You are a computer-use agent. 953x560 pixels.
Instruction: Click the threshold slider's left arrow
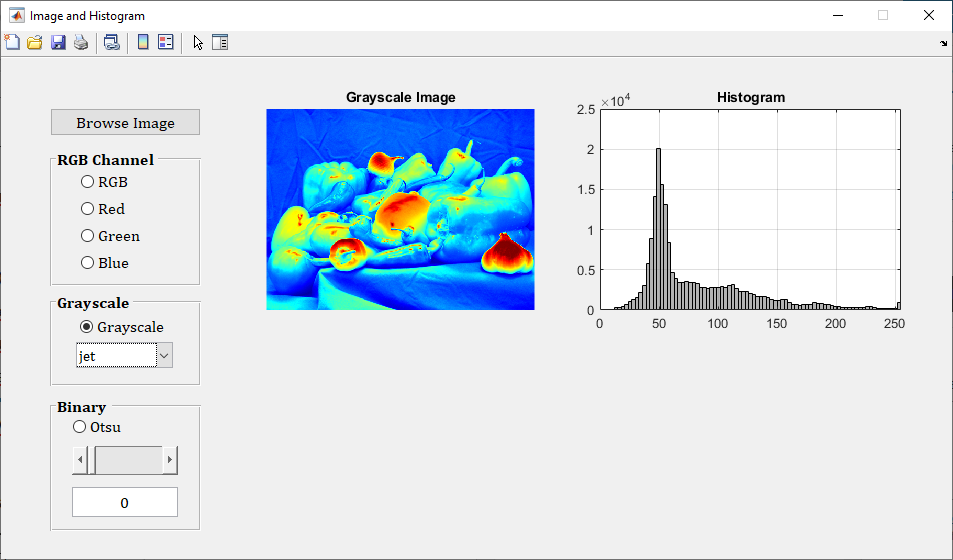click(x=80, y=461)
